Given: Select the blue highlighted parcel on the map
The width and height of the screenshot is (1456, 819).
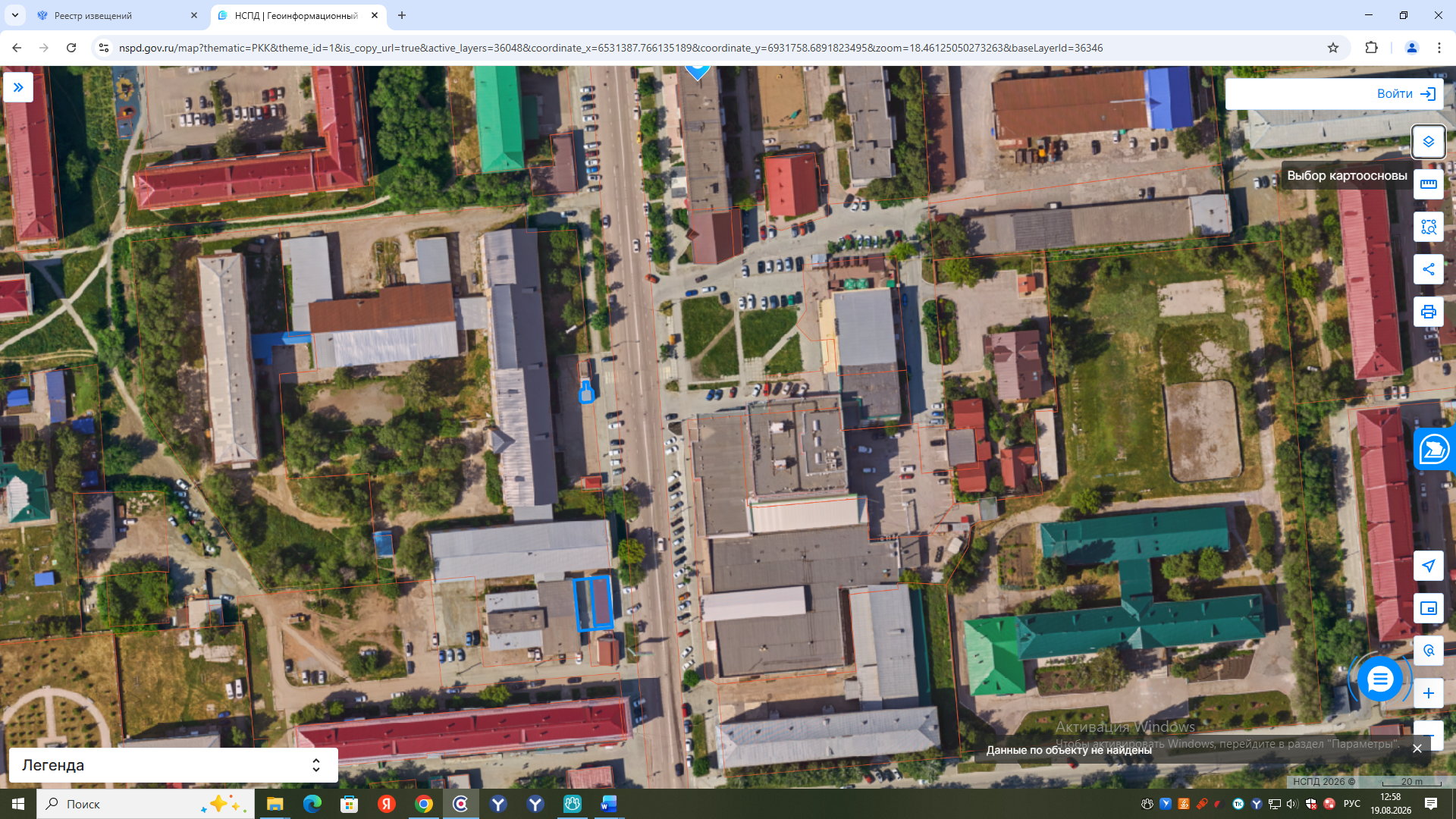Looking at the screenshot, I should pyautogui.click(x=593, y=604).
